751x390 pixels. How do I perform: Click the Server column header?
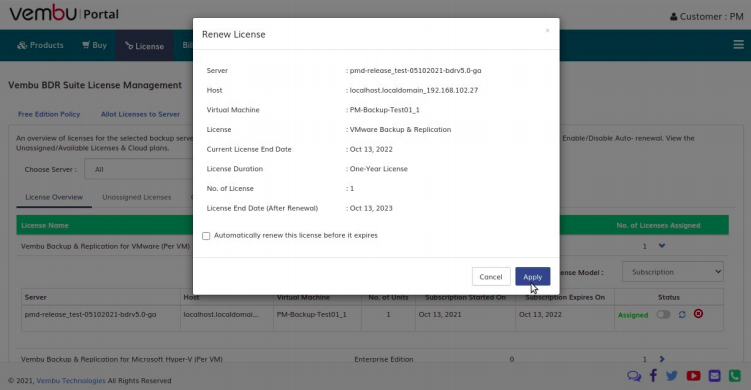(35, 297)
